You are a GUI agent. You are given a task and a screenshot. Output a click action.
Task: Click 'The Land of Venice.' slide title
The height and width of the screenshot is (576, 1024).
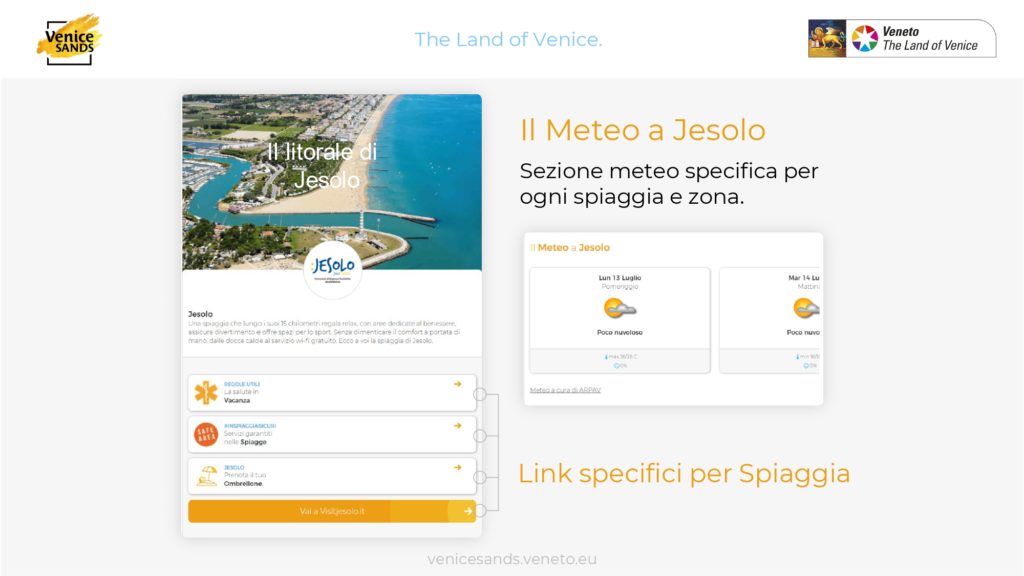[509, 40]
